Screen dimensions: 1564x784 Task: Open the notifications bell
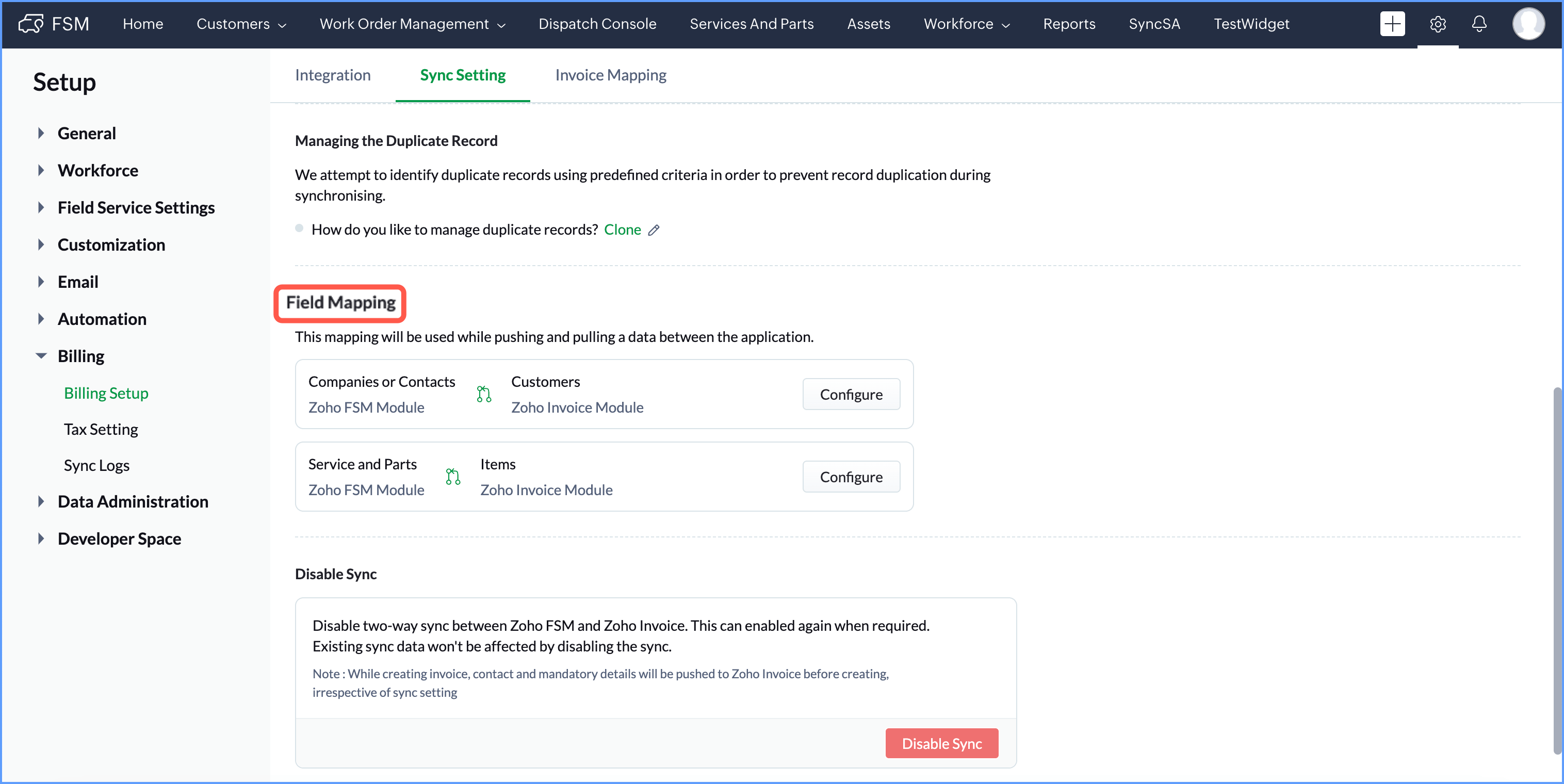[x=1479, y=24]
